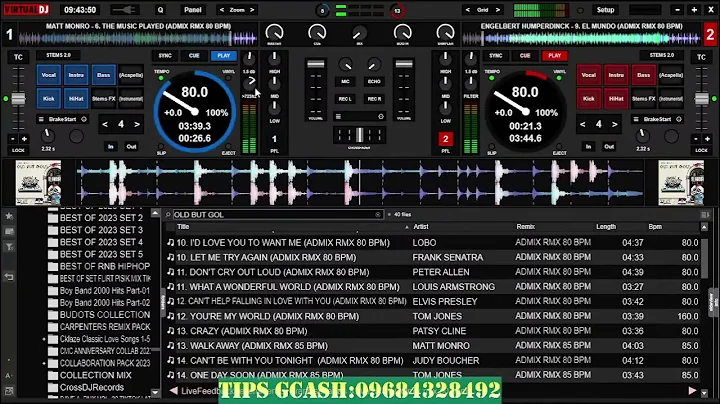Select CARPENTERS REMIX PACK folder
Image resolution: width=720 pixels, height=404 pixels.
(x=105, y=327)
